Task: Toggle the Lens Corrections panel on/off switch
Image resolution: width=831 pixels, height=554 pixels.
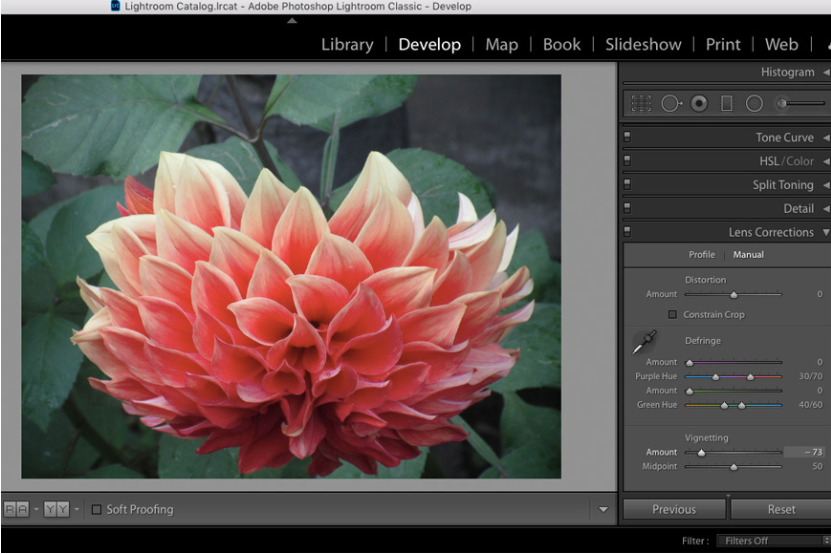Action: pyautogui.click(x=627, y=231)
